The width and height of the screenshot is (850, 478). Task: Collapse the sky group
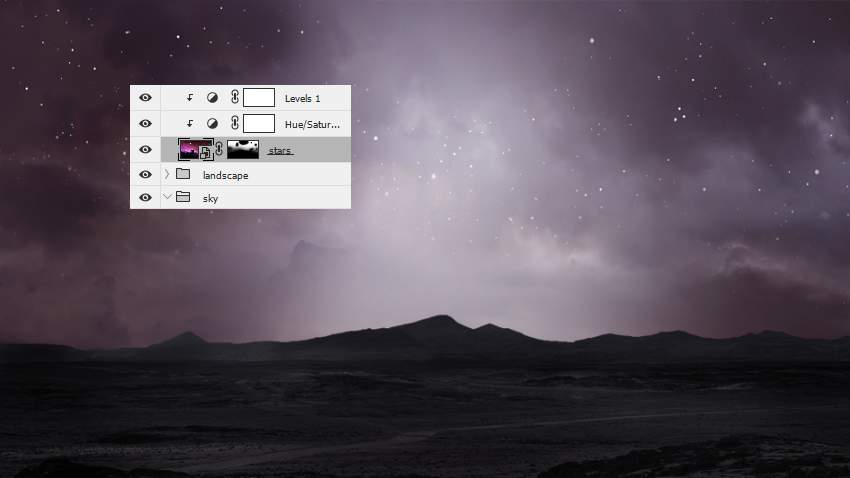[167, 197]
